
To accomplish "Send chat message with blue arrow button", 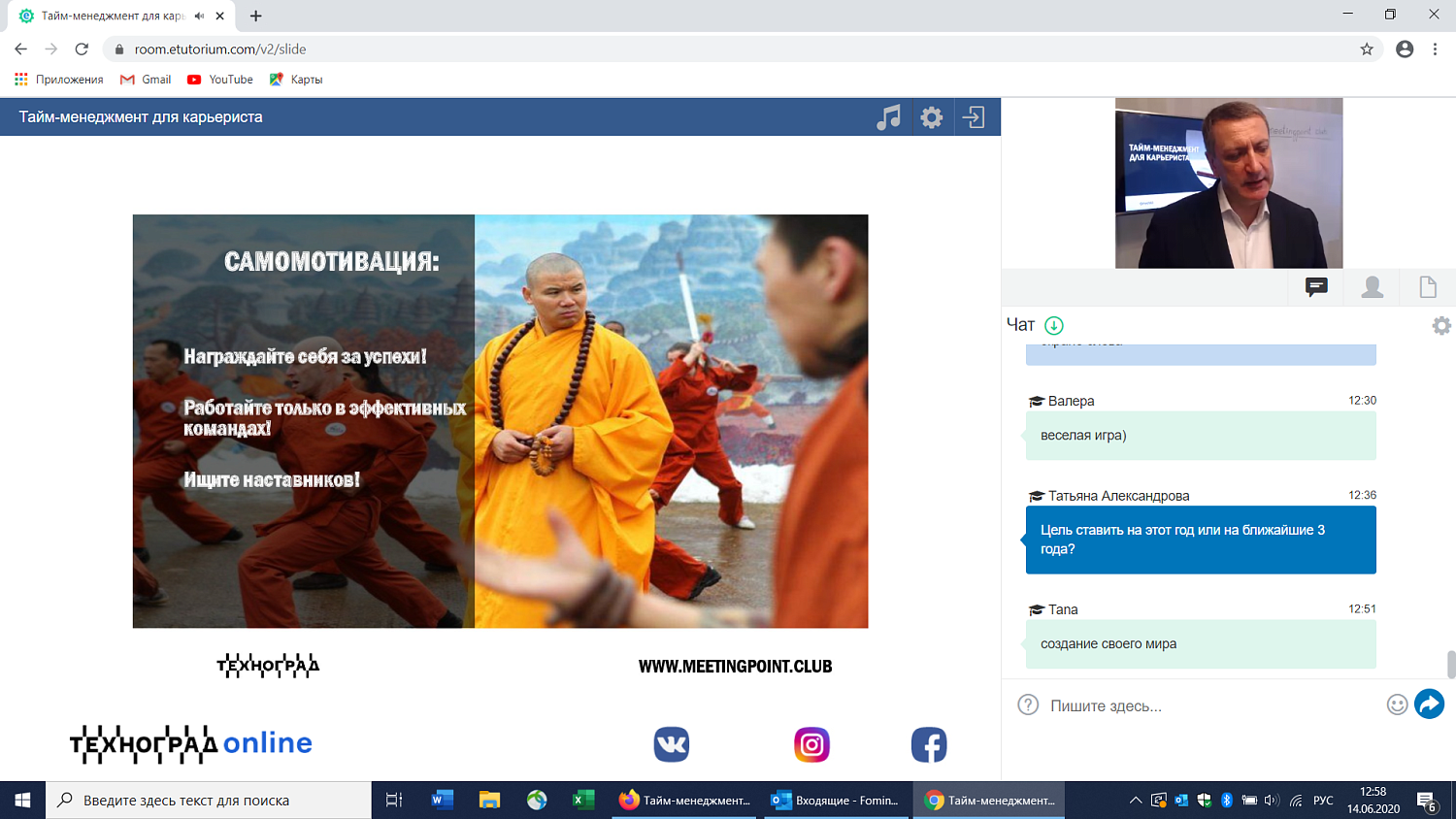I will 1430,704.
